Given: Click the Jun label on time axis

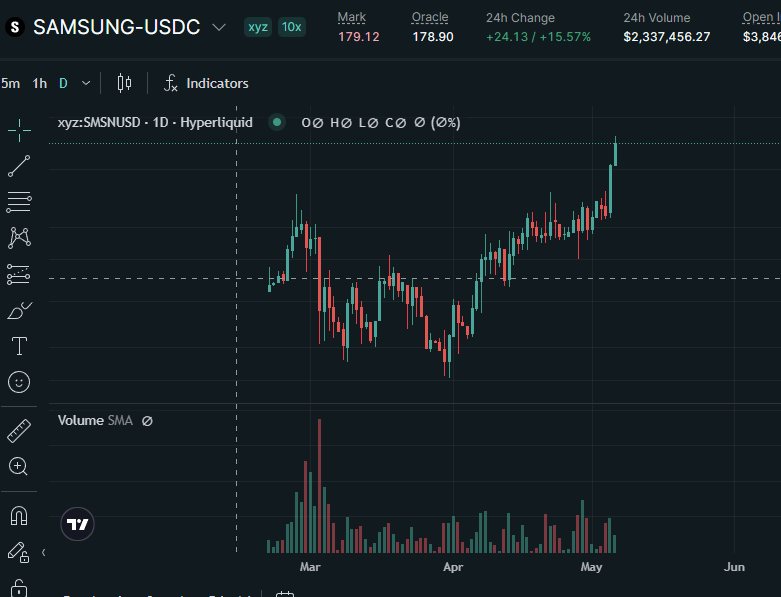Looking at the screenshot, I should pos(734,567).
